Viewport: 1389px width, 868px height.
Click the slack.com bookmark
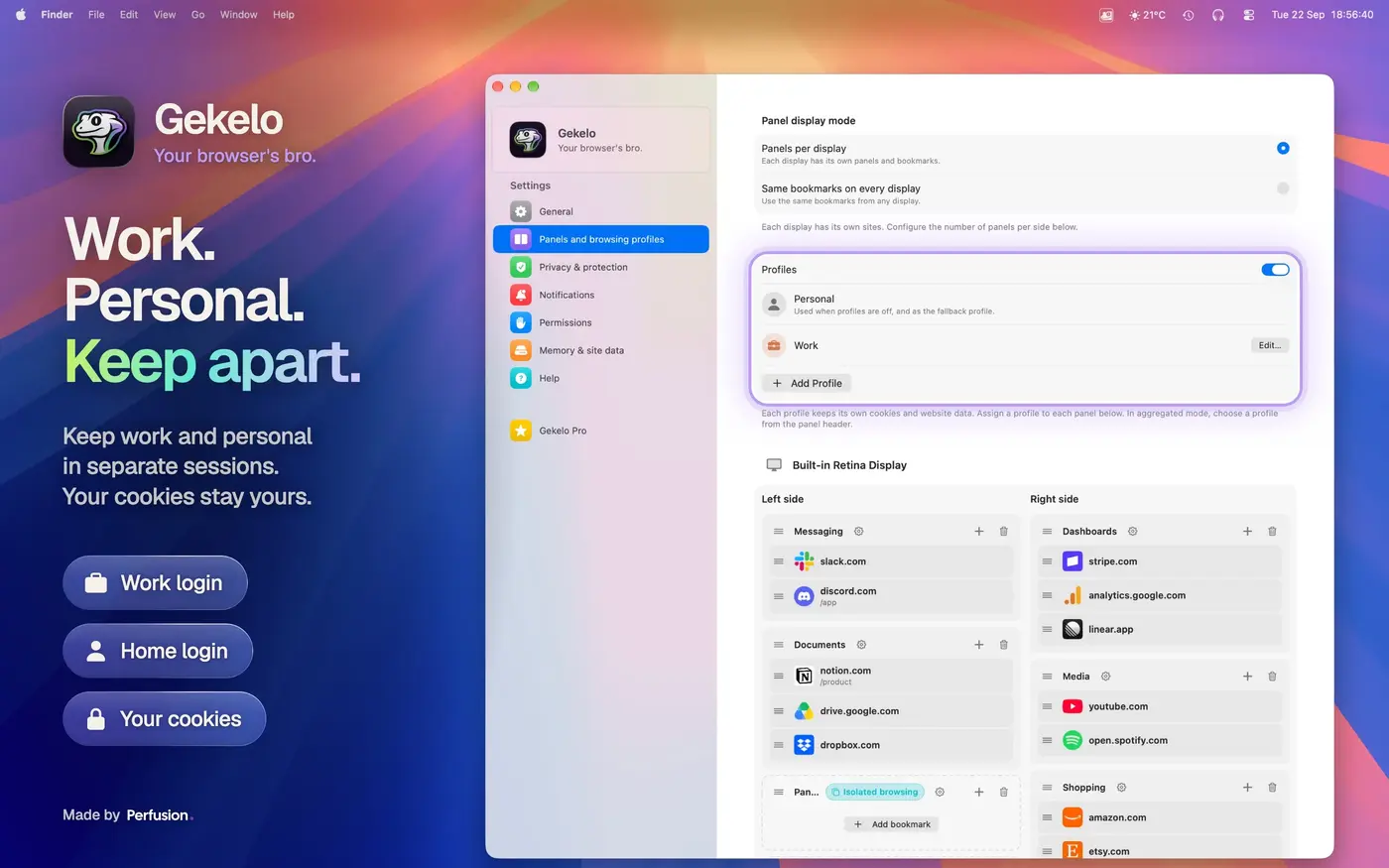tap(890, 561)
